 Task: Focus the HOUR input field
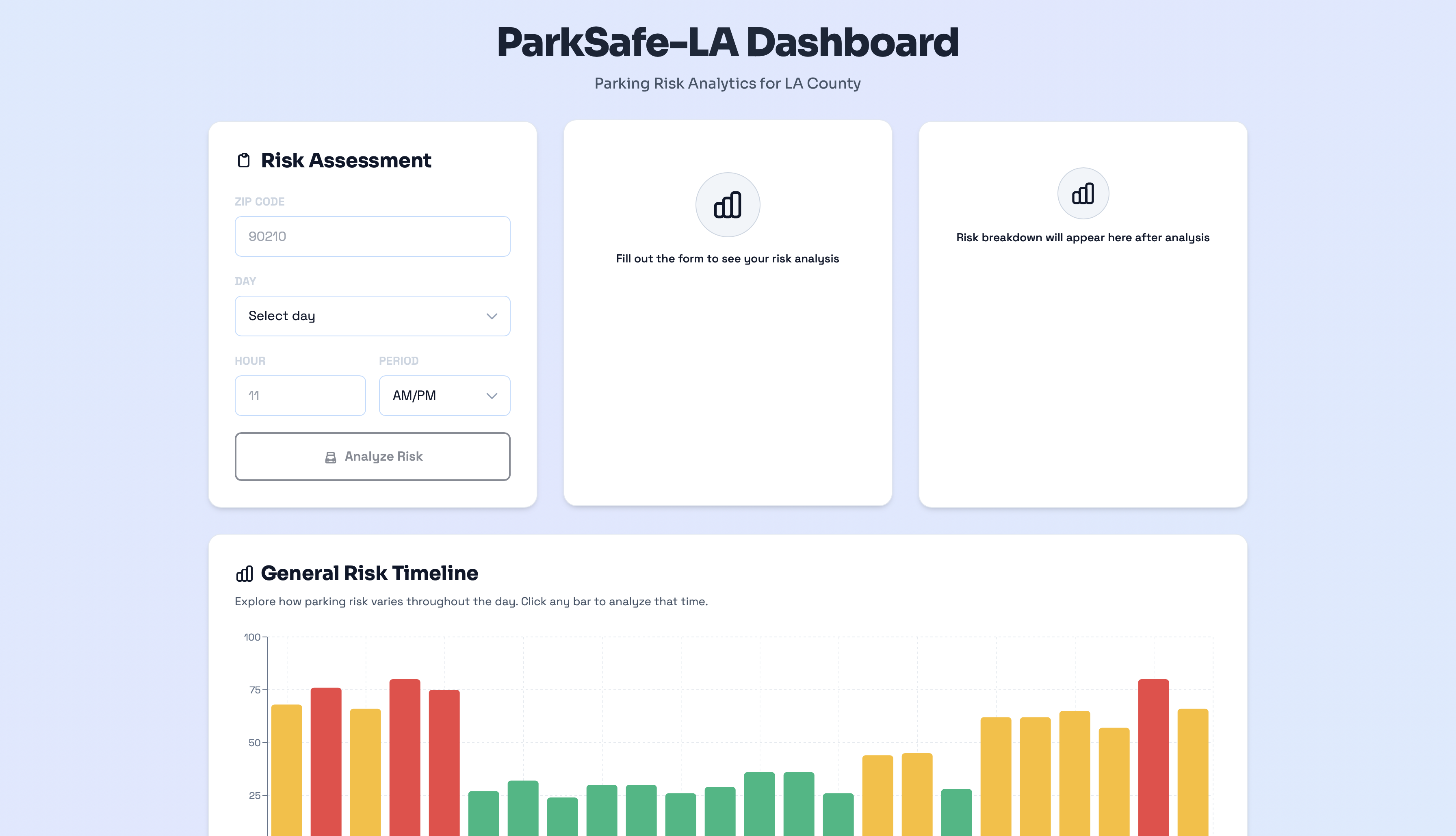(300, 395)
